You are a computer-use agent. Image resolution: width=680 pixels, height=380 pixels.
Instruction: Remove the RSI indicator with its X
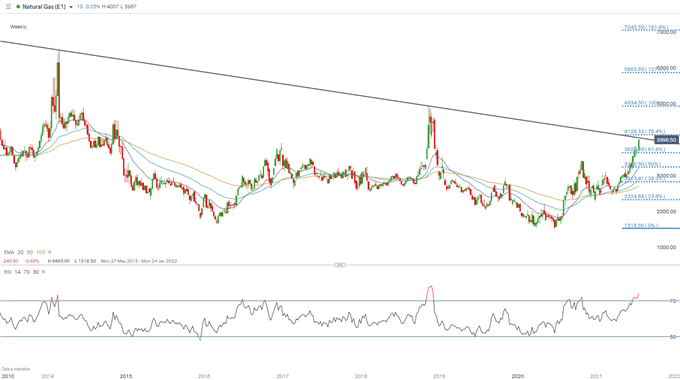click(x=43, y=272)
